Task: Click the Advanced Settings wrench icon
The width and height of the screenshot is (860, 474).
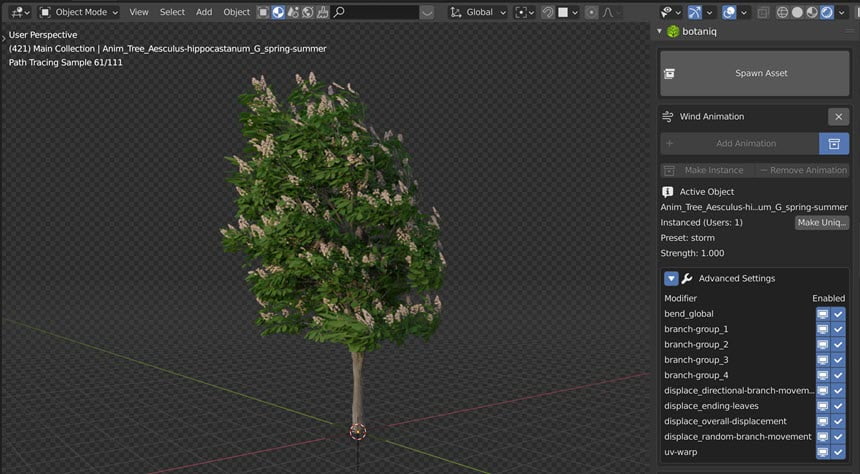Action: [x=687, y=279]
